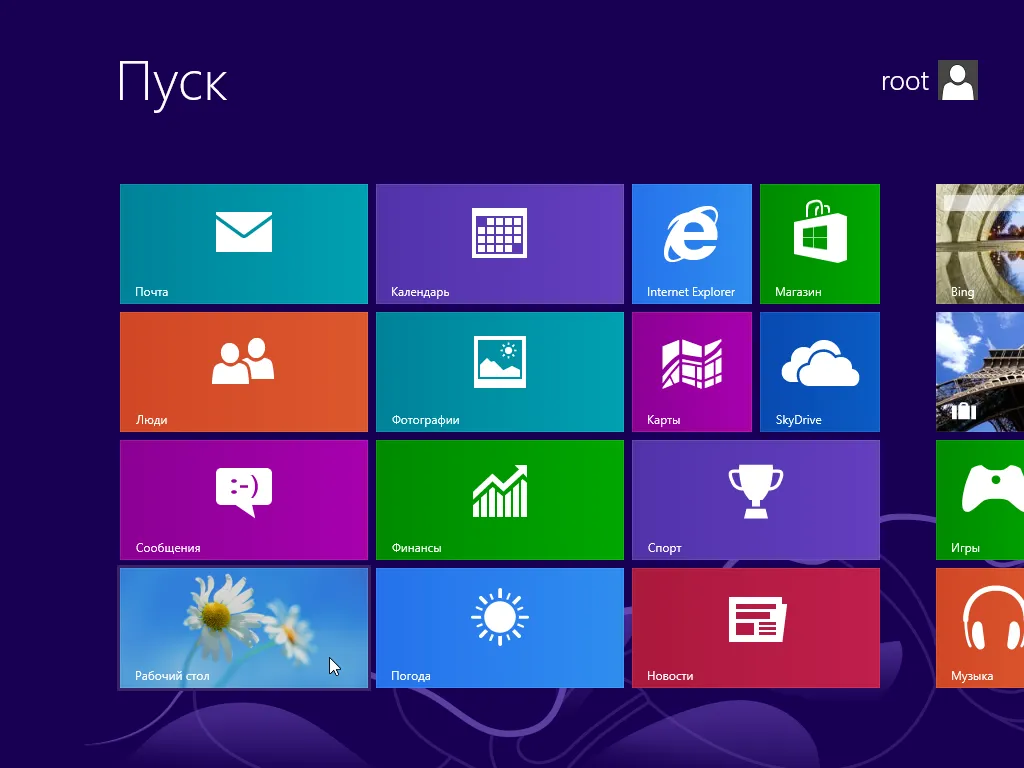
Task: Open the Eiffel Tower travel tile
Action: pyautogui.click(x=980, y=372)
